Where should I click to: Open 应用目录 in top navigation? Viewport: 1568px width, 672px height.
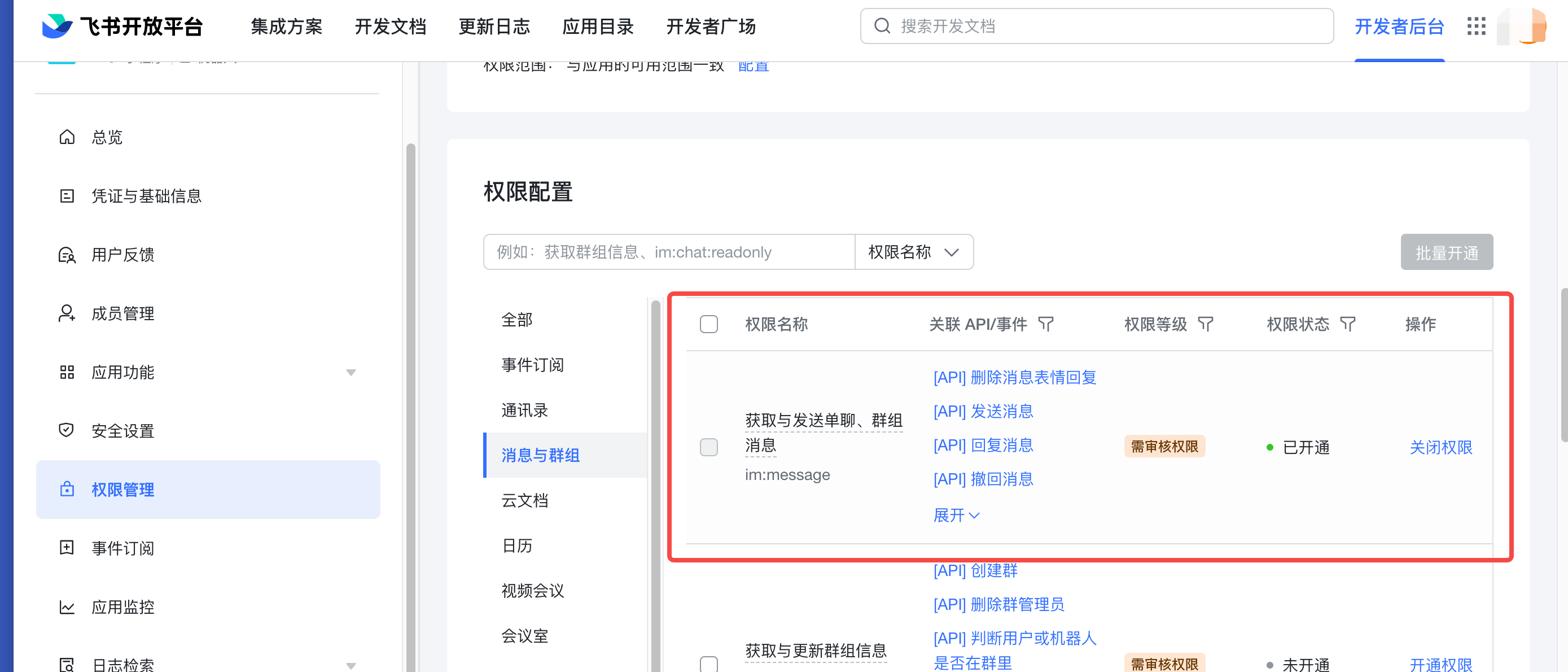598,26
